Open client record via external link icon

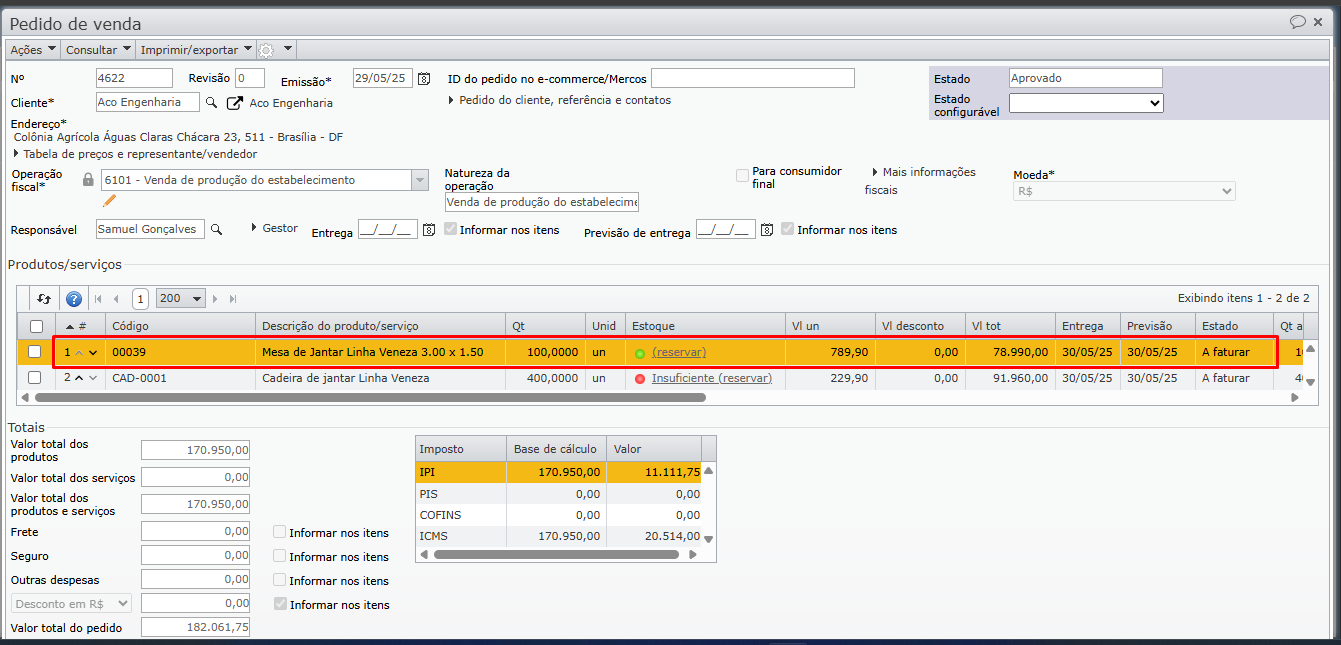point(235,102)
